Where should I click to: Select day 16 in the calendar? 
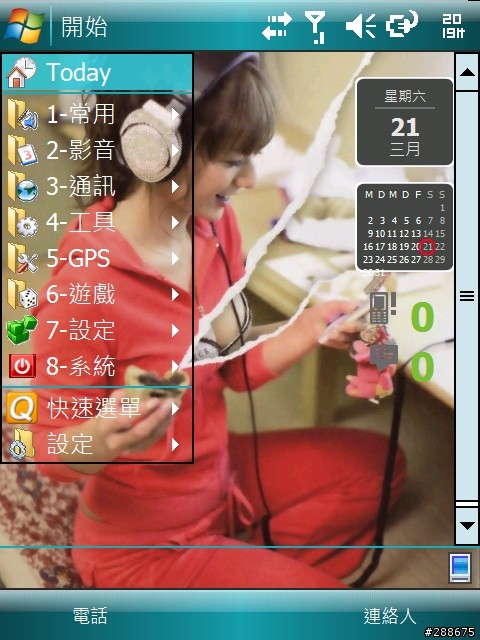click(x=368, y=247)
